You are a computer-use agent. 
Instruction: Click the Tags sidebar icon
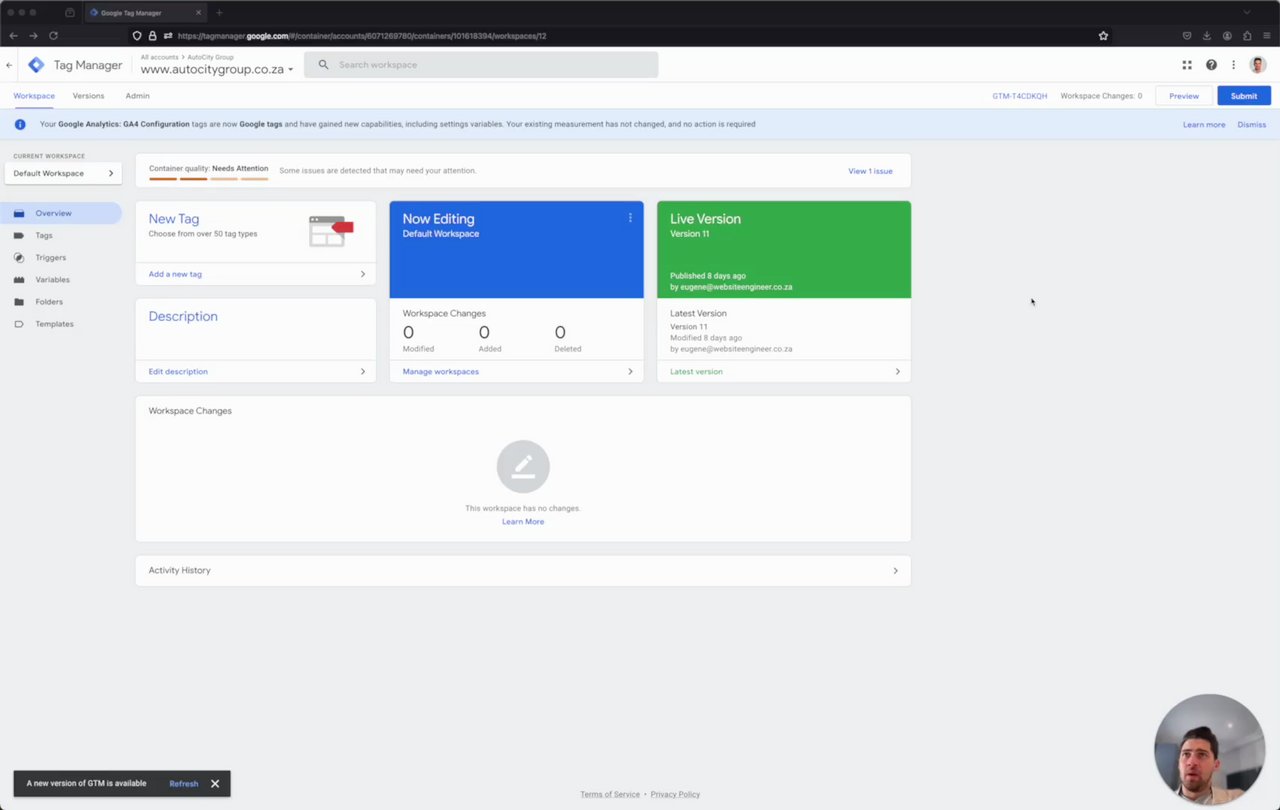tap(19, 235)
